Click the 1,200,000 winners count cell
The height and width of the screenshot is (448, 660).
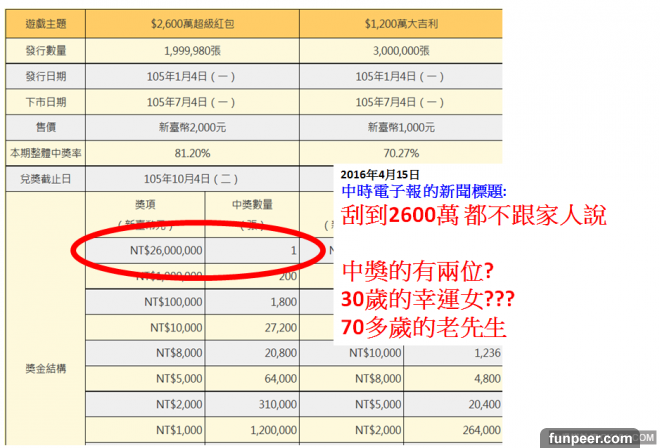point(262,431)
